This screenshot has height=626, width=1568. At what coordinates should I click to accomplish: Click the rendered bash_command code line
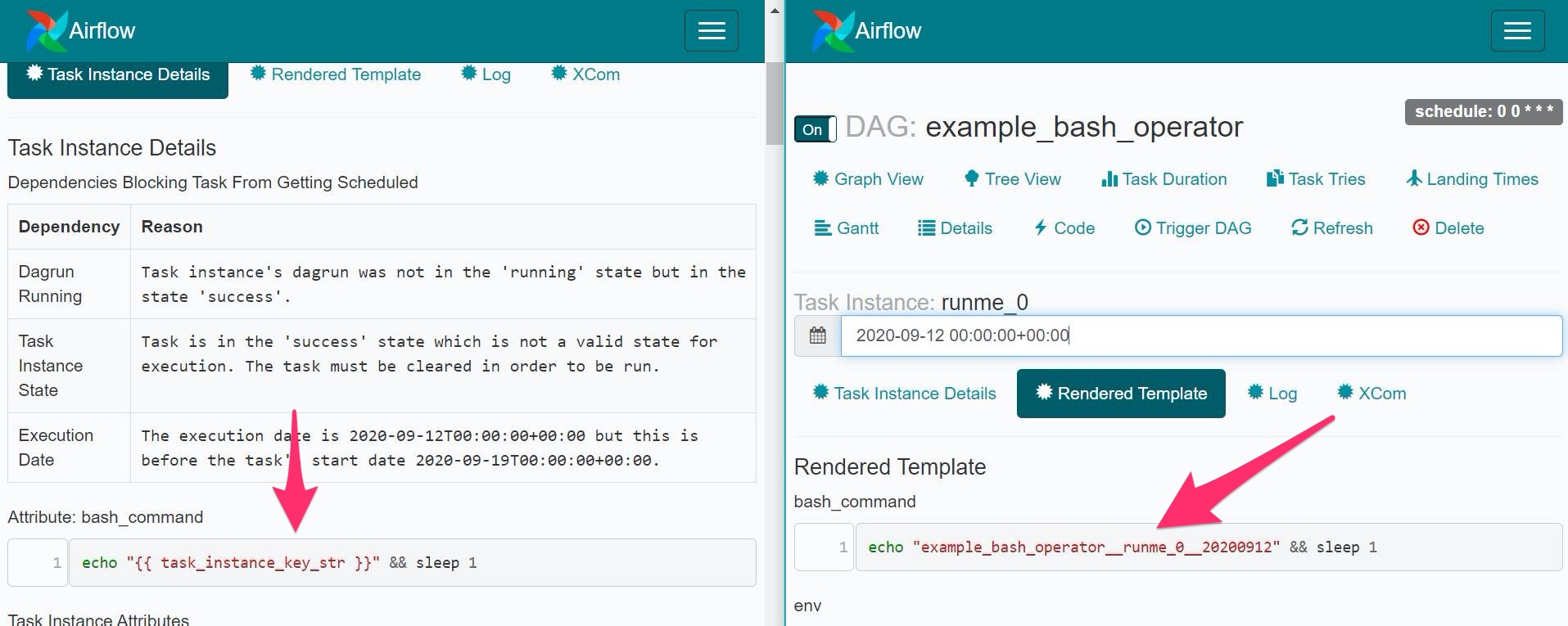click(1209, 547)
